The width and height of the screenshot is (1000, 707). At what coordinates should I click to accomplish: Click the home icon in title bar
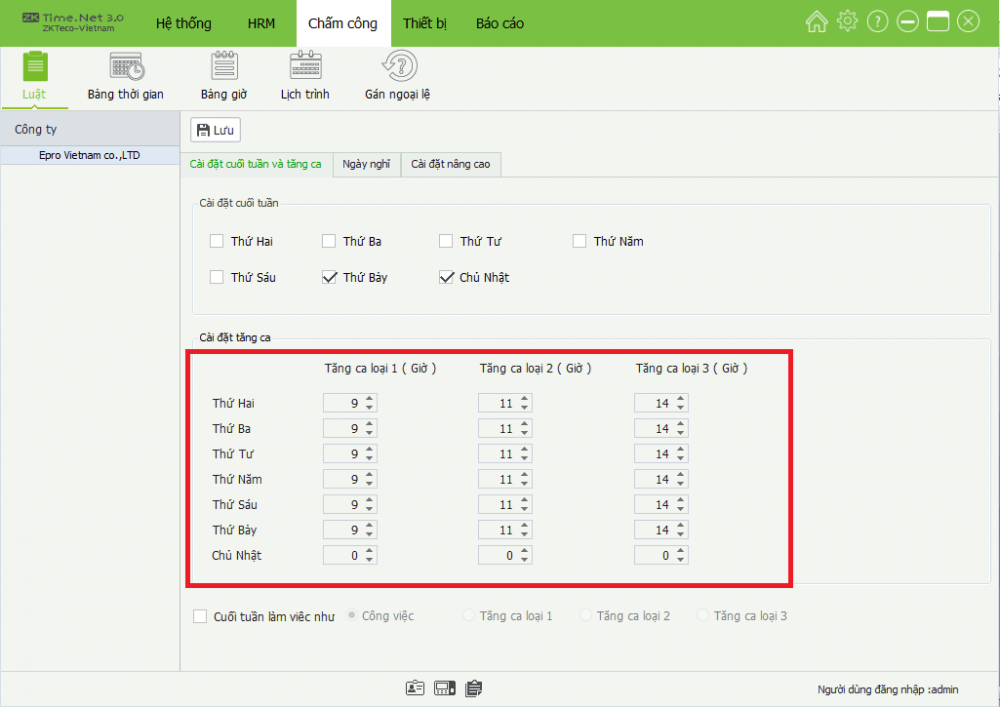[x=817, y=22]
